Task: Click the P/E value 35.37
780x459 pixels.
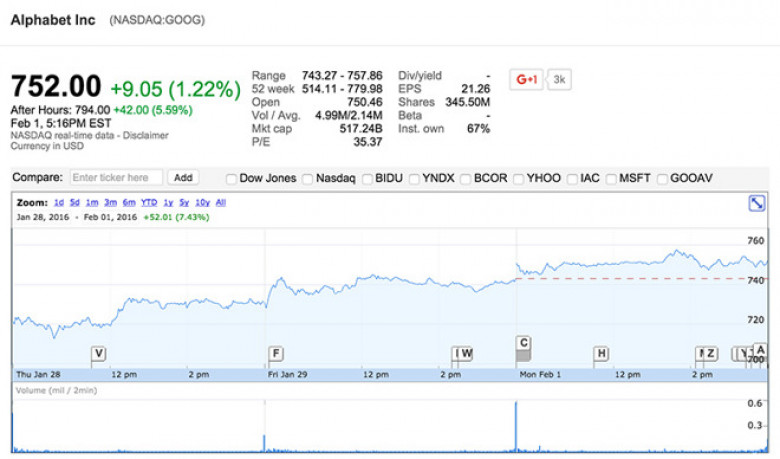Action: (x=368, y=142)
